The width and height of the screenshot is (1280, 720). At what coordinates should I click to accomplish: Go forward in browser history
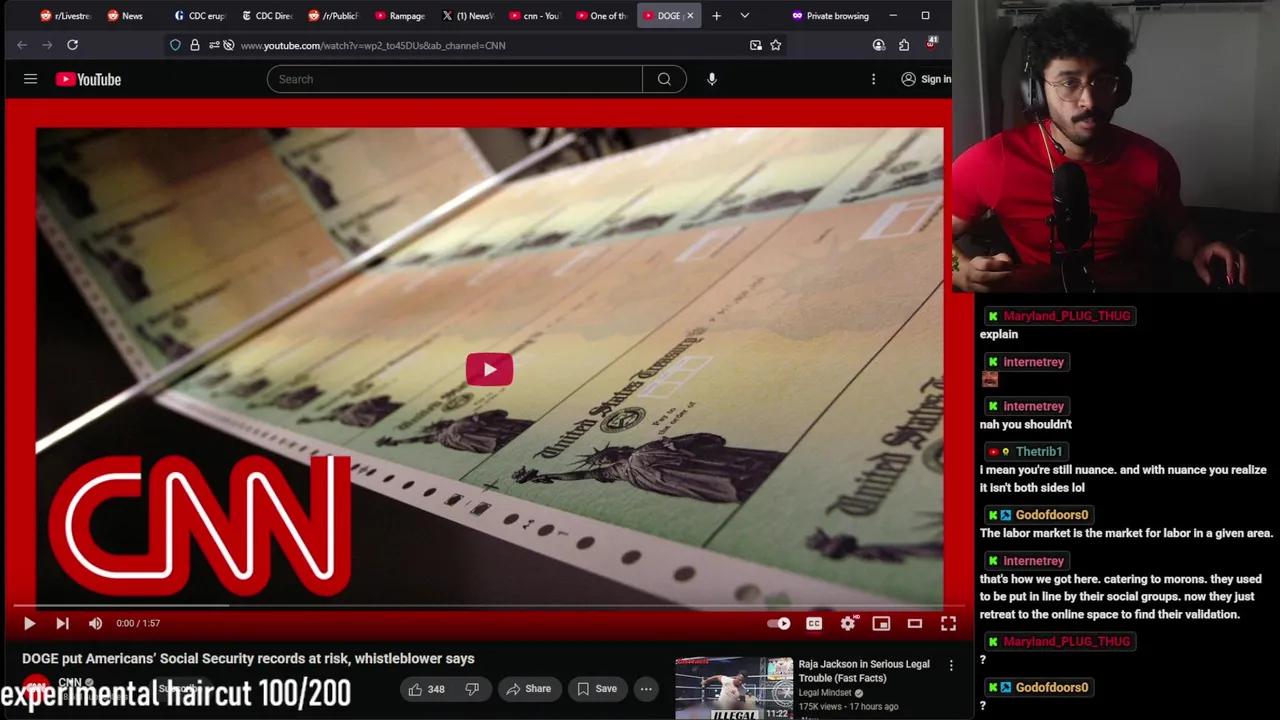point(47,45)
